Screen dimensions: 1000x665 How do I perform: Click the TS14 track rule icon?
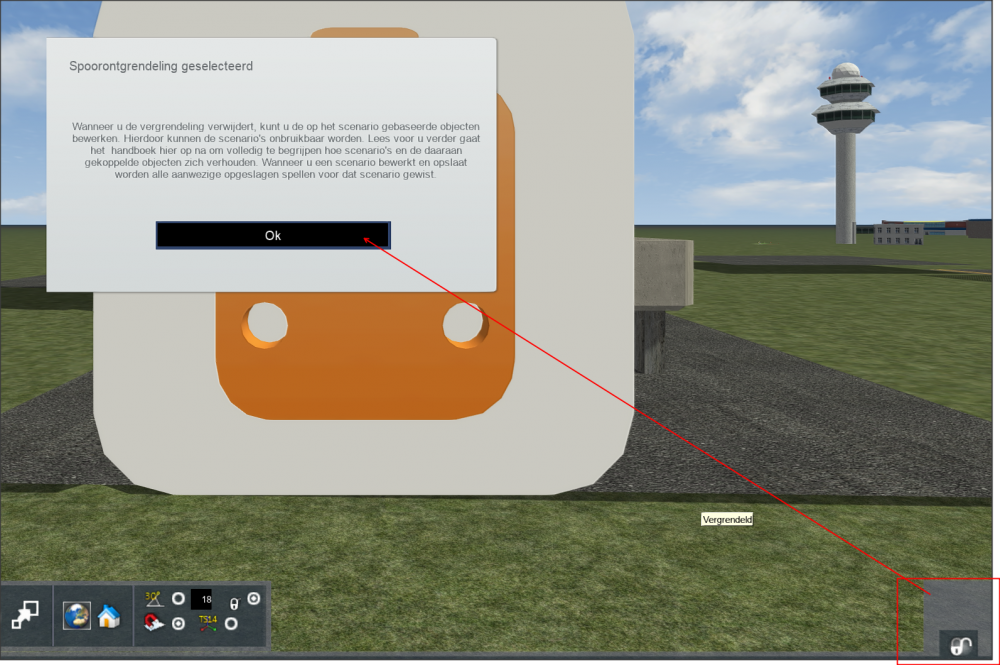207,623
